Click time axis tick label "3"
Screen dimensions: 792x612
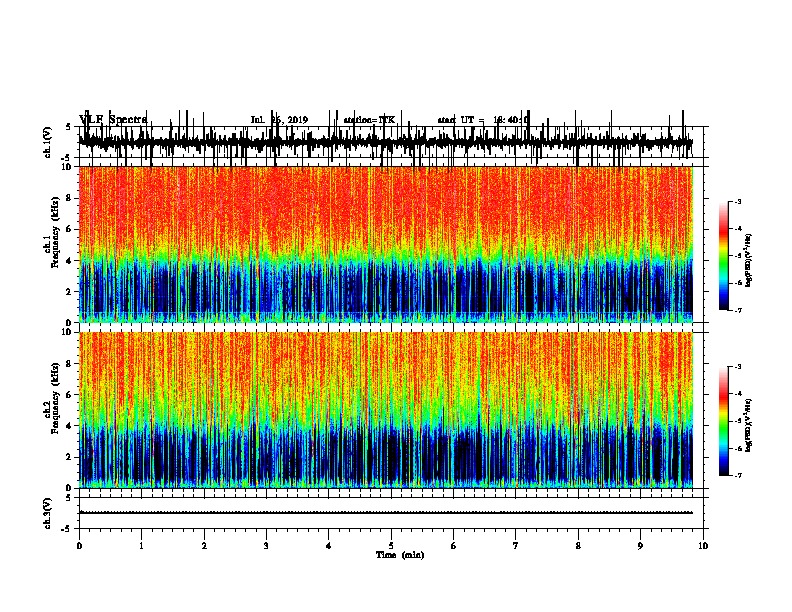pyautogui.click(x=266, y=546)
